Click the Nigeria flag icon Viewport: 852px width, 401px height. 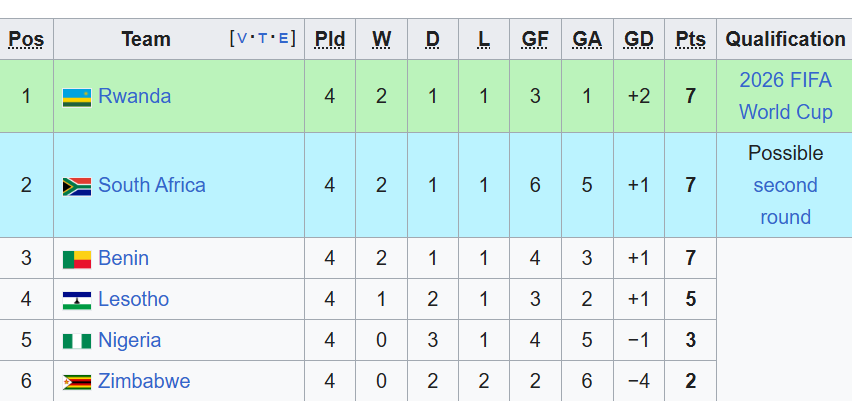[77, 341]
